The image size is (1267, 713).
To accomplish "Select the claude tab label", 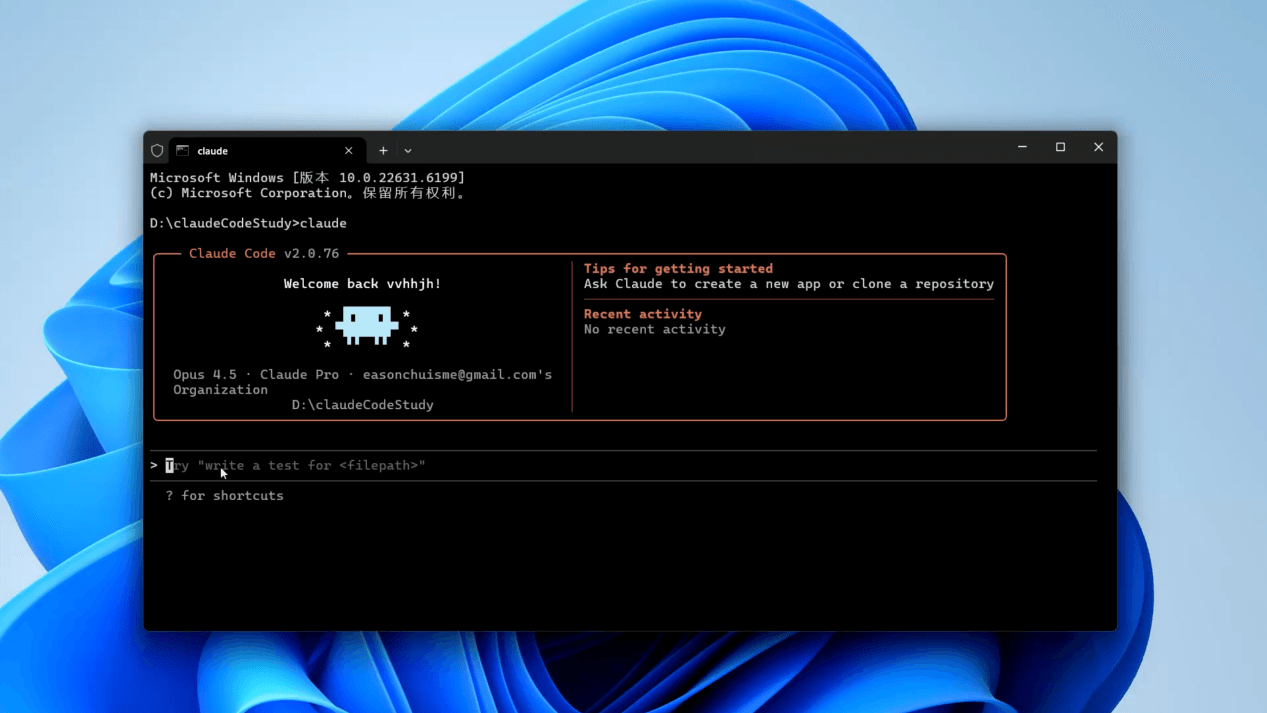I will (213, 151).
